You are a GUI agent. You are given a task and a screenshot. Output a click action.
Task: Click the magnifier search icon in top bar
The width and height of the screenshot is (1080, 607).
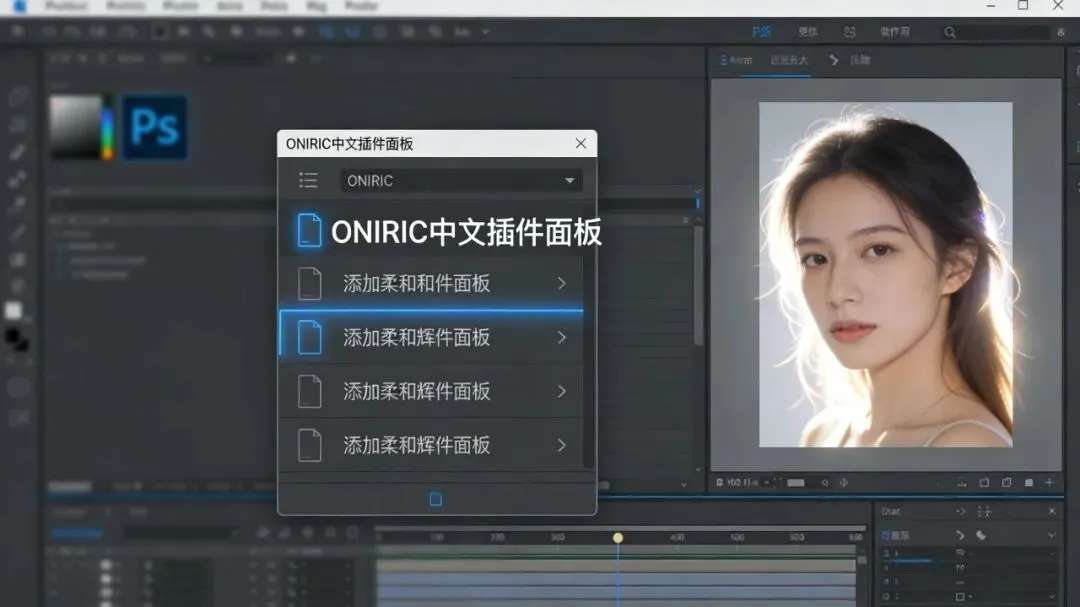point(950,32)
